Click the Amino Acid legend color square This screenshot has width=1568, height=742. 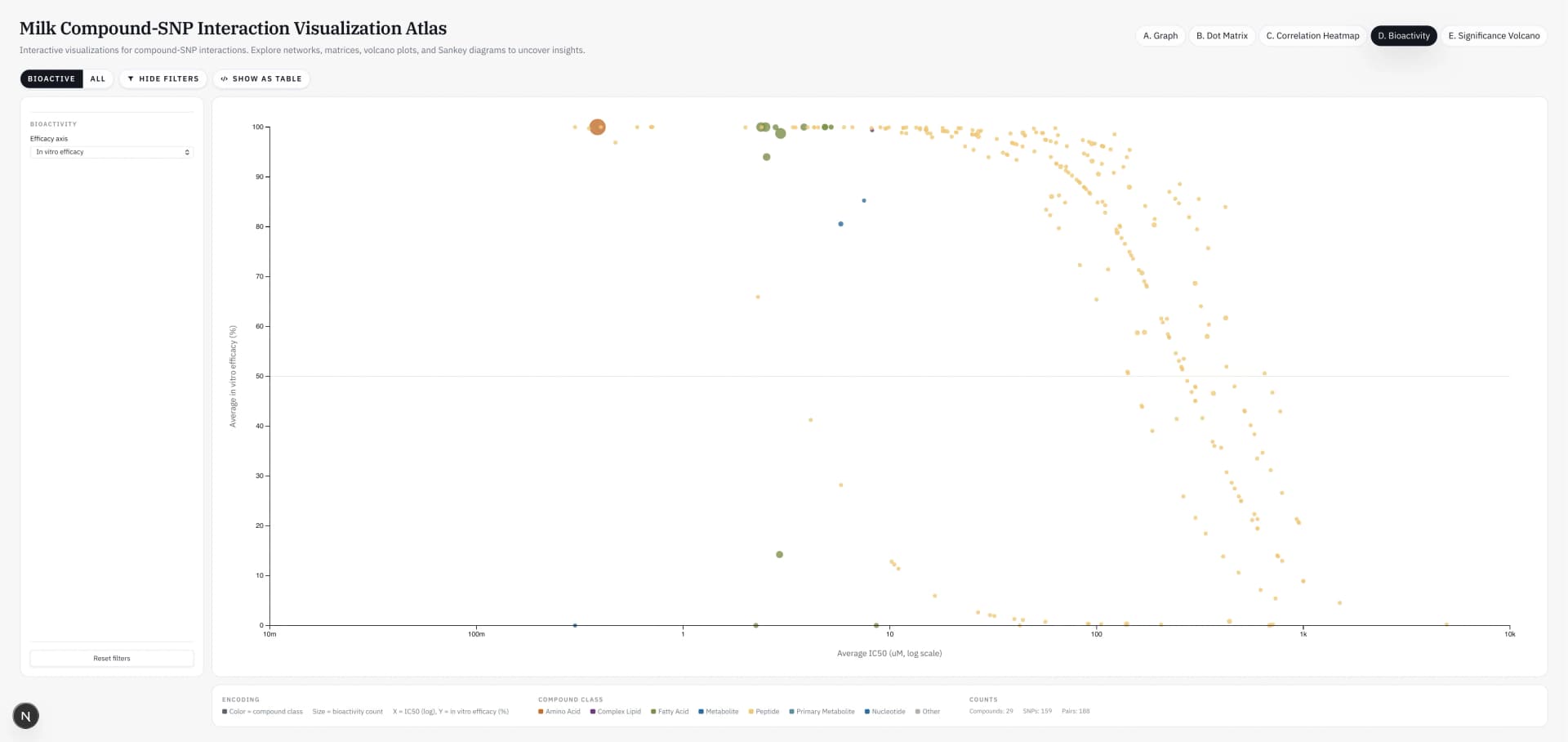click(x=541, y=712)
